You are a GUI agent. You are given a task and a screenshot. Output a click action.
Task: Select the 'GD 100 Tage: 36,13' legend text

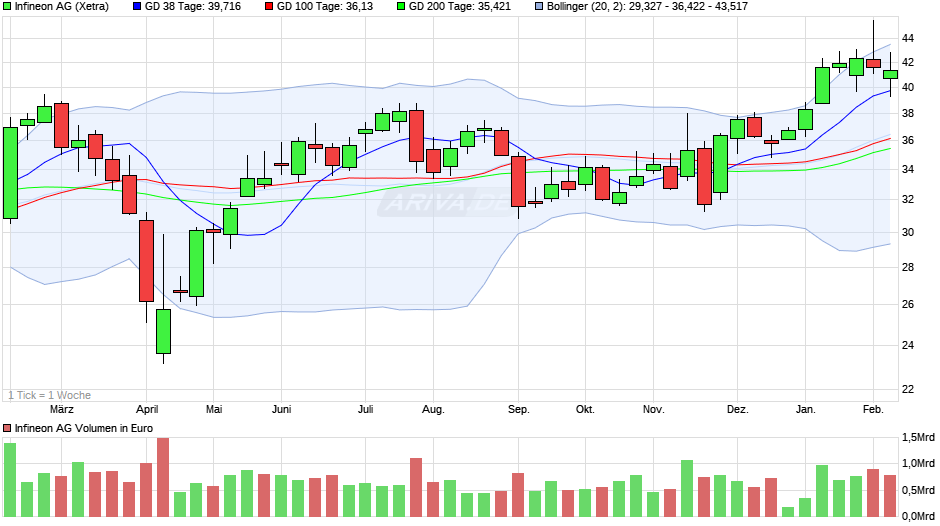point(325,7)
